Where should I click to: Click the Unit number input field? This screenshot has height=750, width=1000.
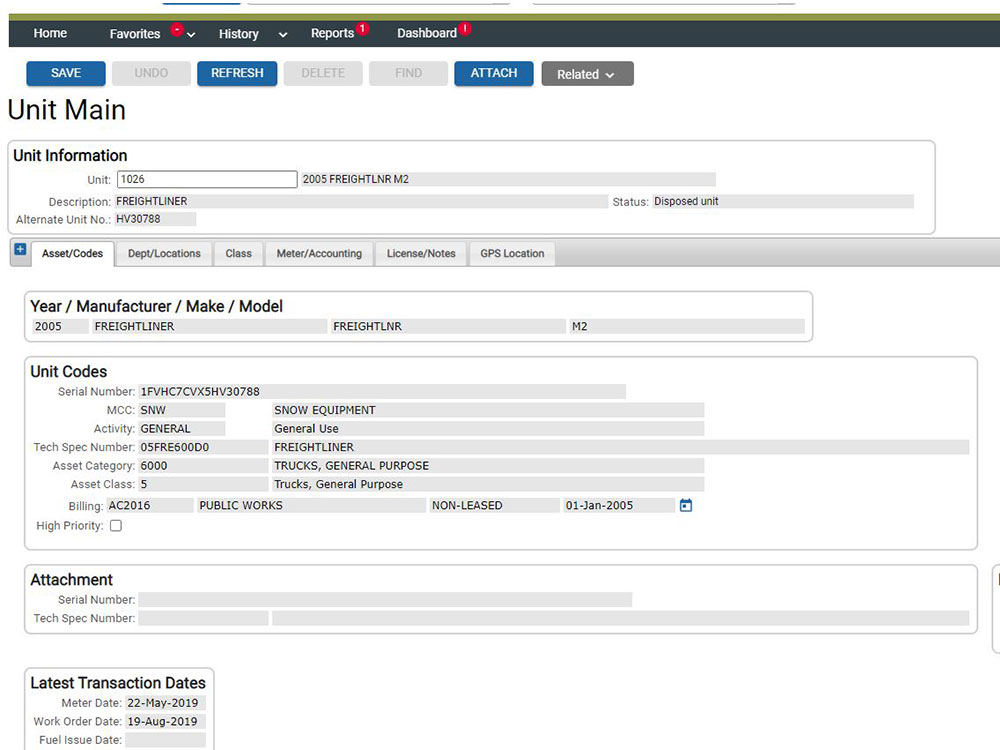pyautogui.click(x=206, y=180)
